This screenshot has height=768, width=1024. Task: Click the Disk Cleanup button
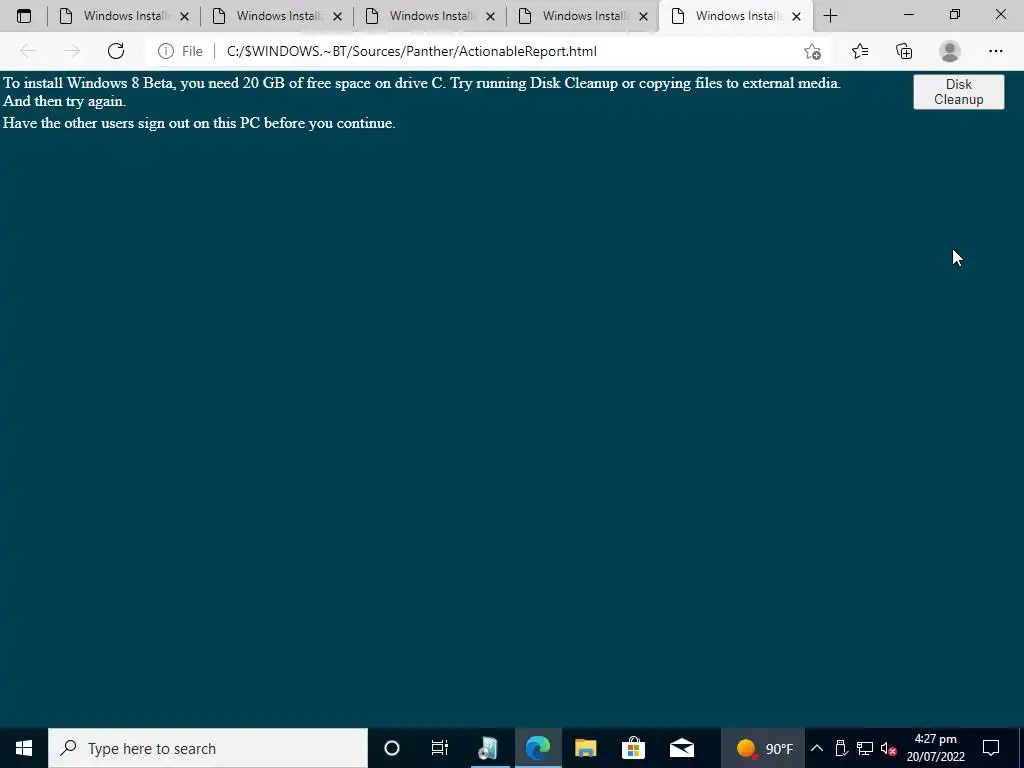pyautogui.click(x=958, y=91)
